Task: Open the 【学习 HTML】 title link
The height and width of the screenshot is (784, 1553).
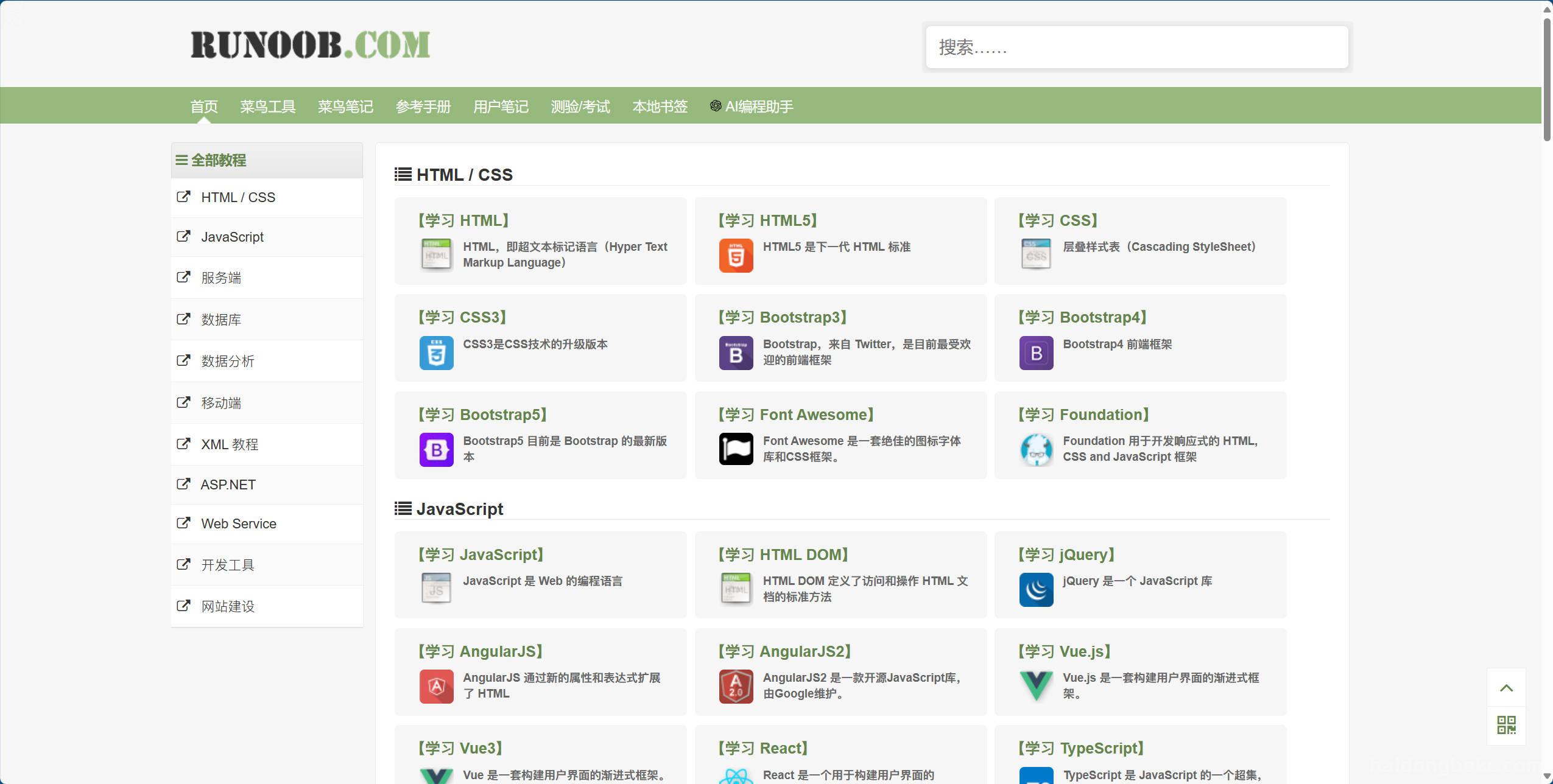Action: click(x=463, y=220)
